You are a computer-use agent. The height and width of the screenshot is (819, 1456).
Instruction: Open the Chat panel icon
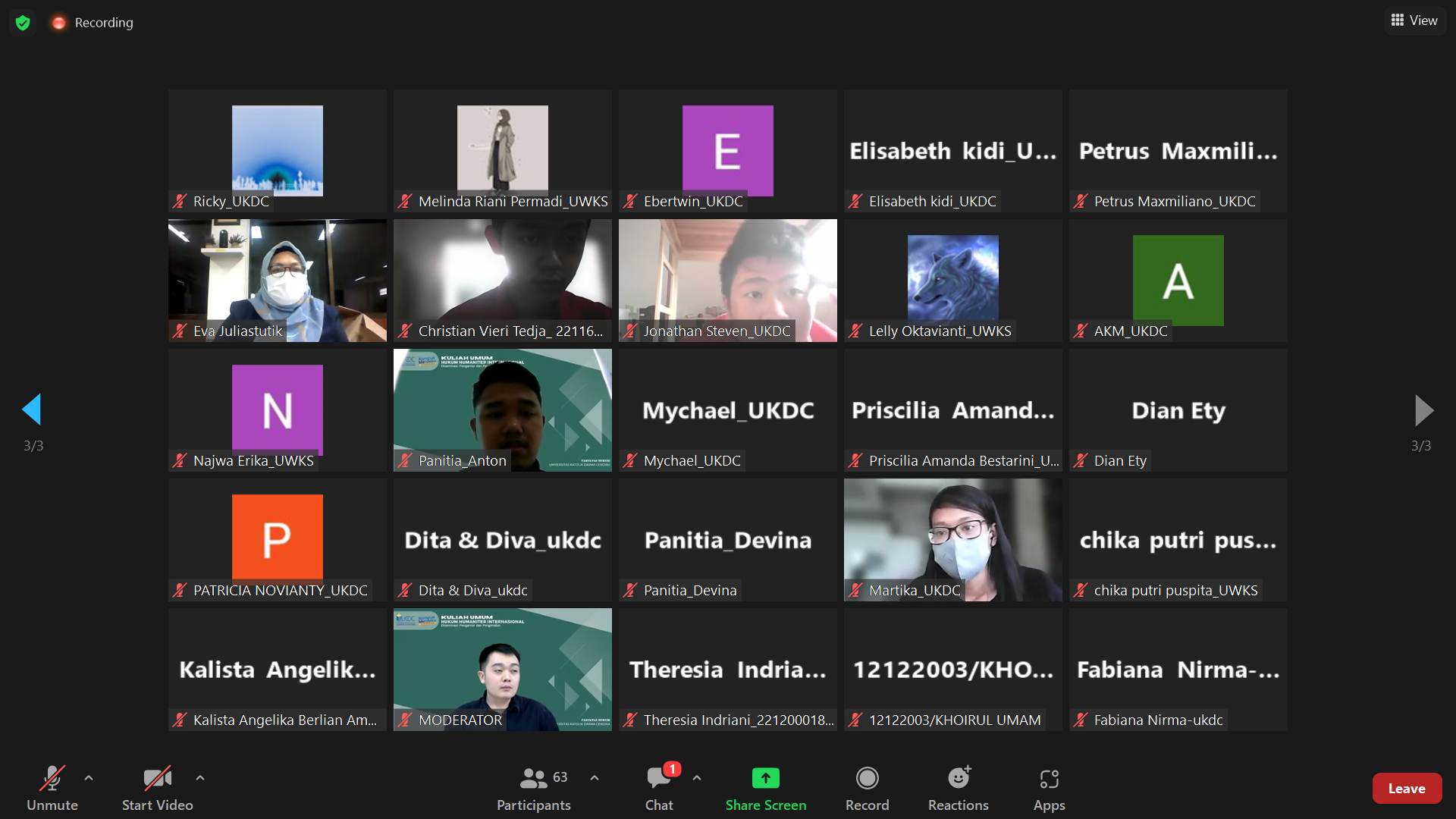coord(658,779)
